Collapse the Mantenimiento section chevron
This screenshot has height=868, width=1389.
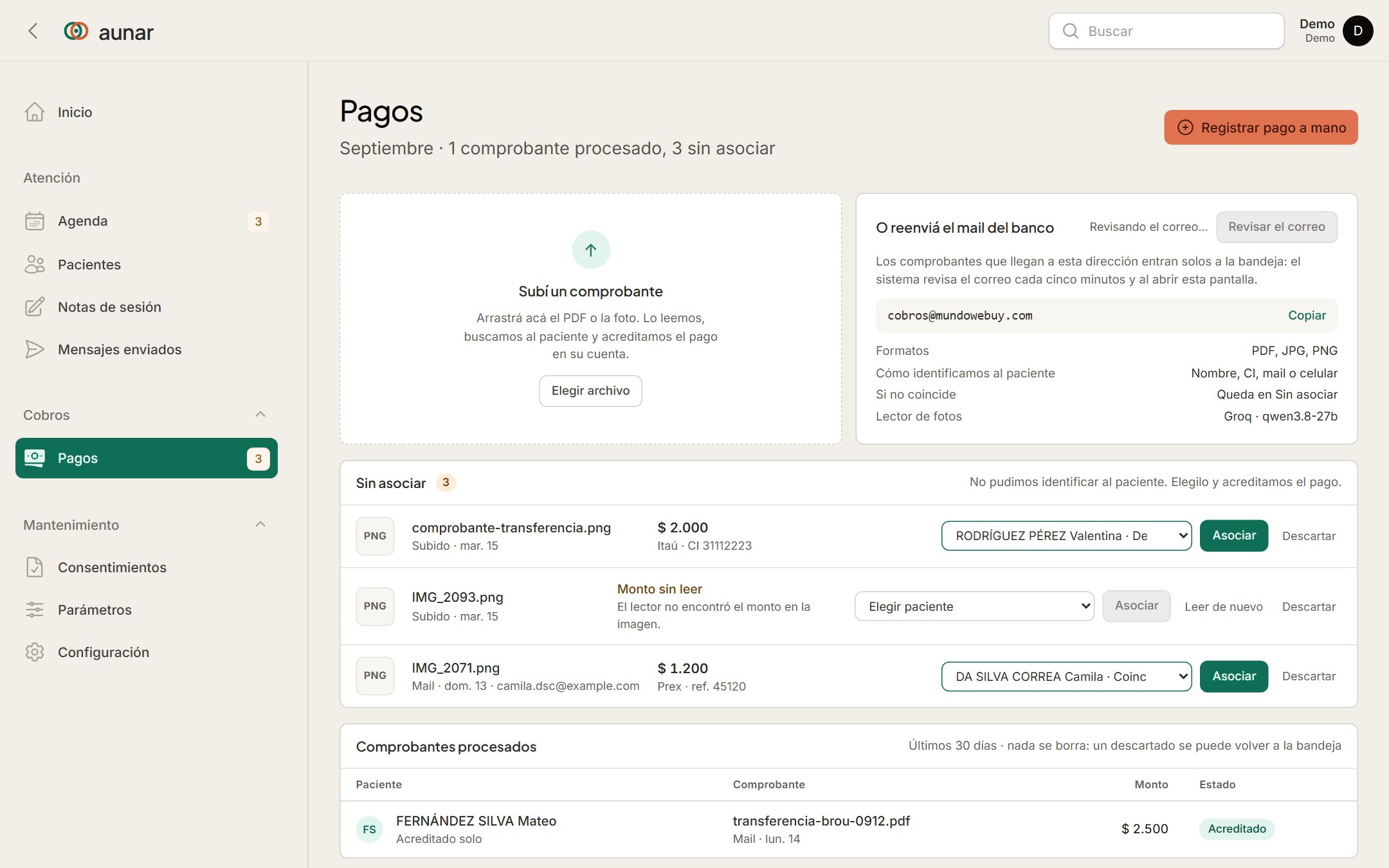click(x=260, y=524)
